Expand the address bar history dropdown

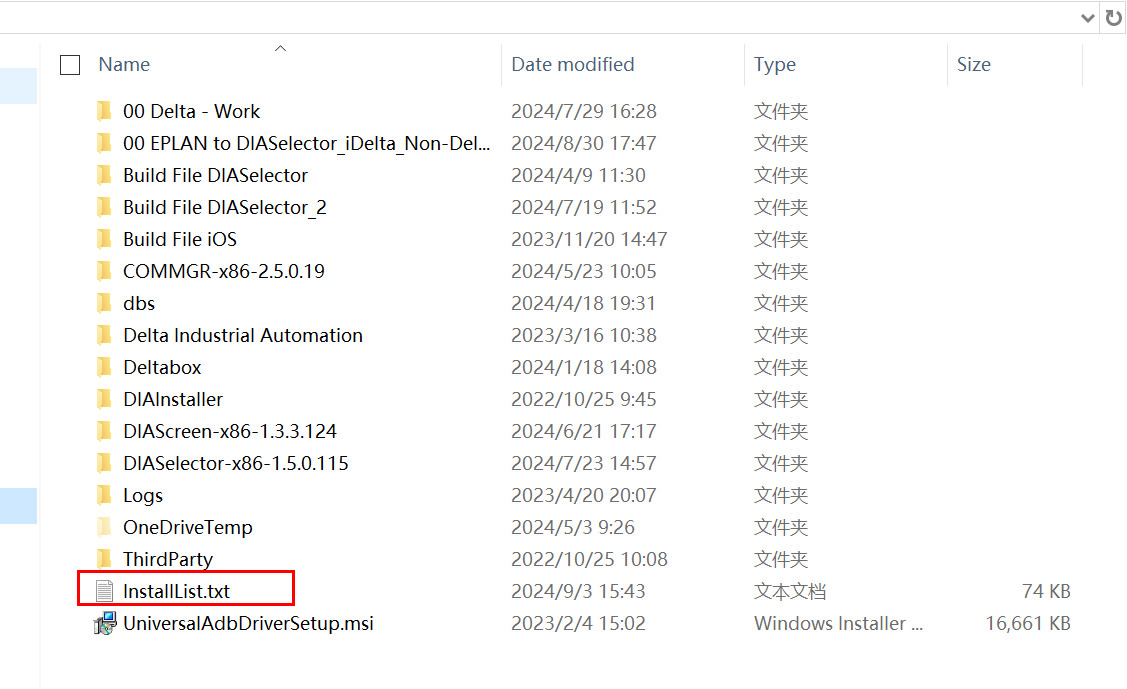click(x=1089, y=18)
